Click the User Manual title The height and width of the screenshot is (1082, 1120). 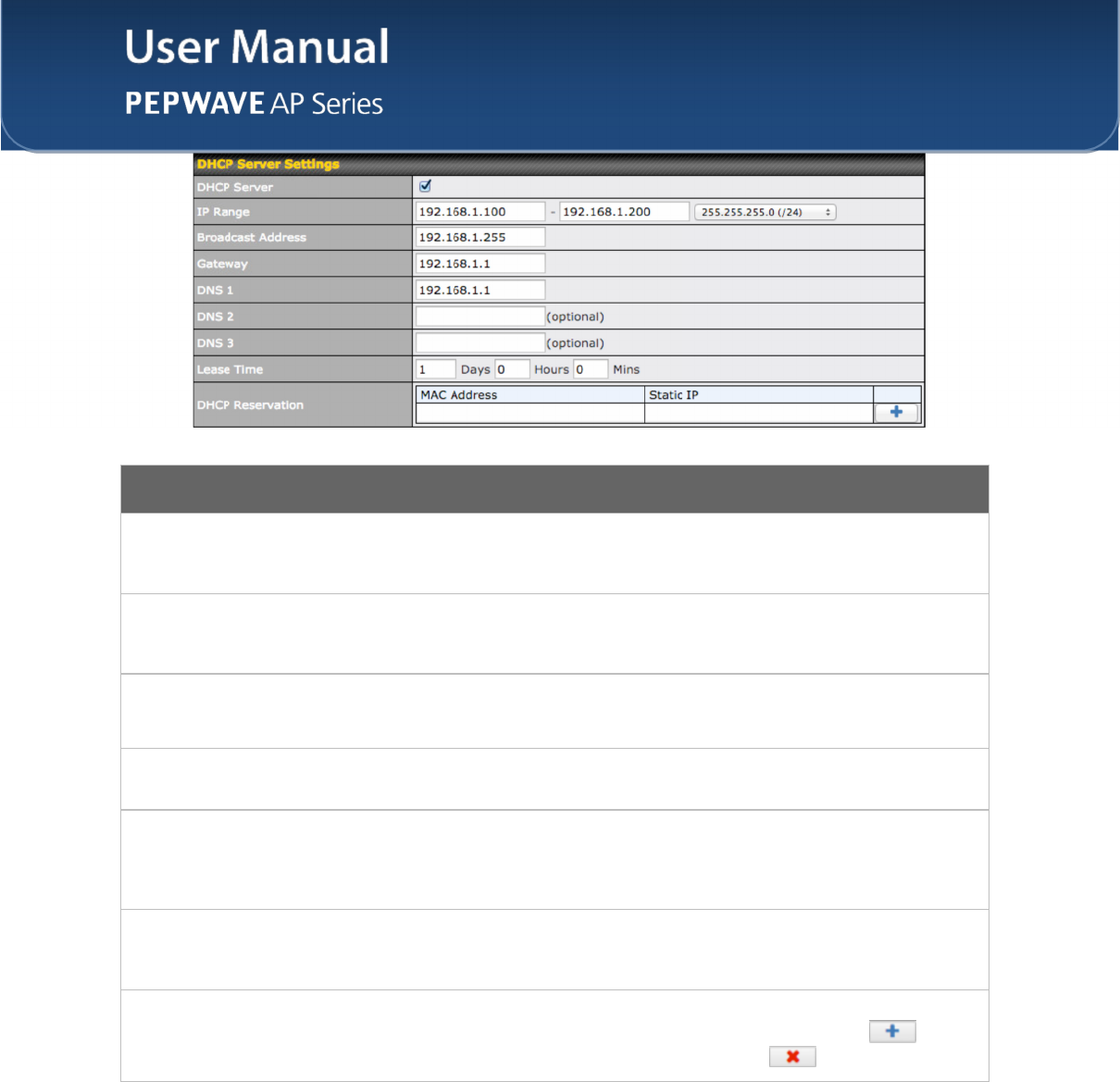pos(257,46)
